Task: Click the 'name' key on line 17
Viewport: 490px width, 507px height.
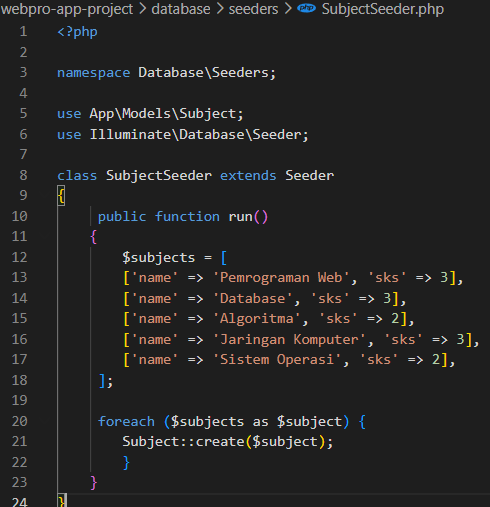Action: (x=155, y=360)
